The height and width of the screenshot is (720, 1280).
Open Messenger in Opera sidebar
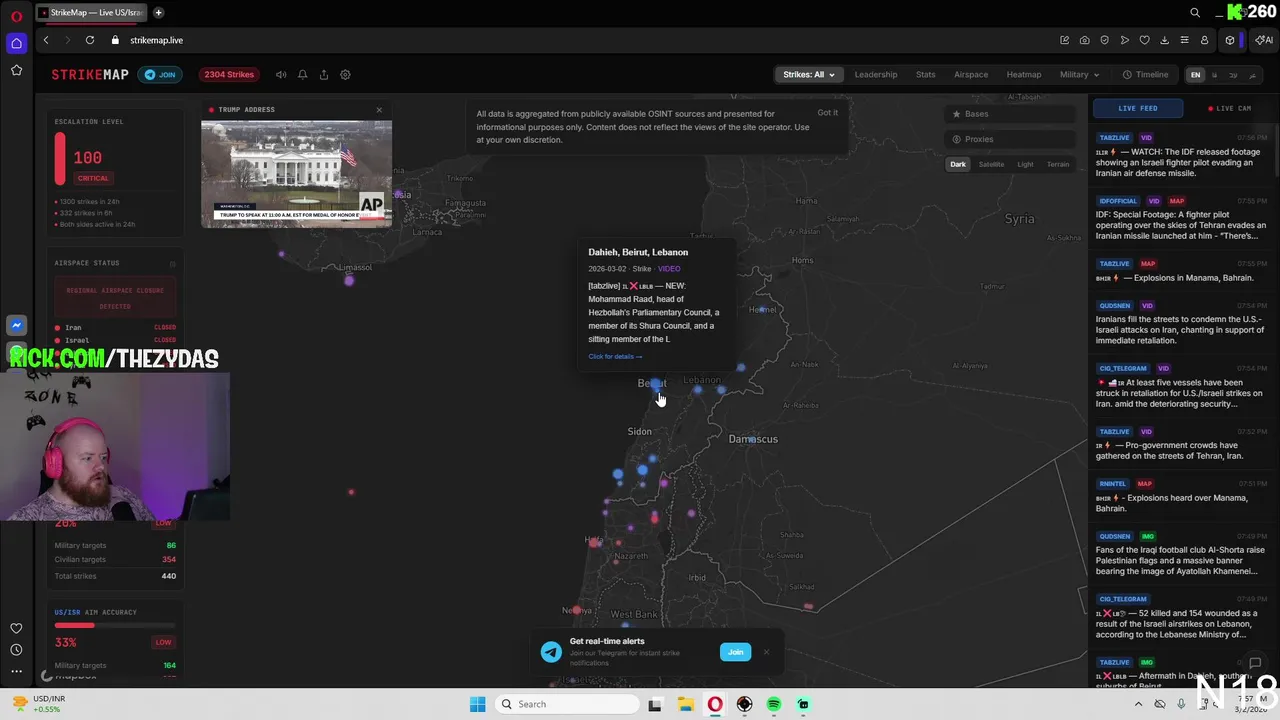(16, 325)
